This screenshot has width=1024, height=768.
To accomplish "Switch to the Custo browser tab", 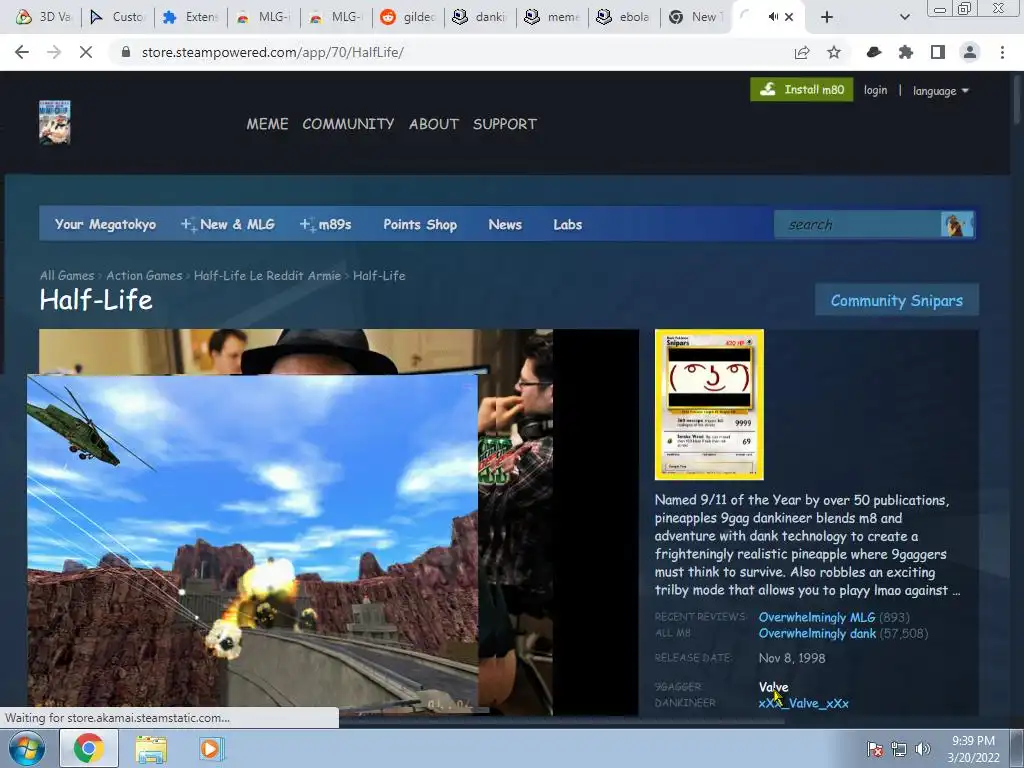I will tap(117, 17).
